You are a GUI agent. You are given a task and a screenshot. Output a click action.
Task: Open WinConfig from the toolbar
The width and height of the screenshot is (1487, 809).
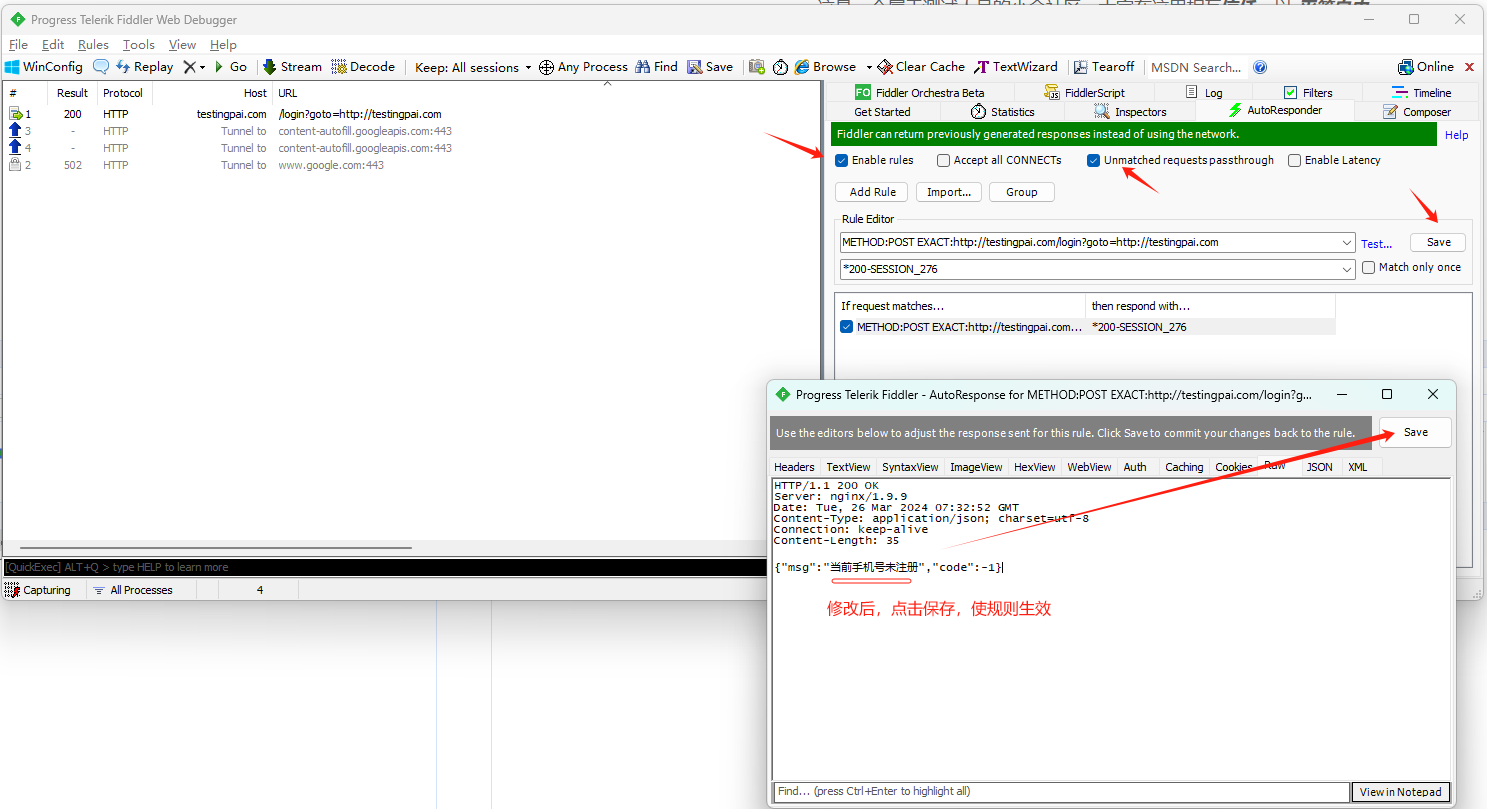pyautogui.click(x=44, y=67)
